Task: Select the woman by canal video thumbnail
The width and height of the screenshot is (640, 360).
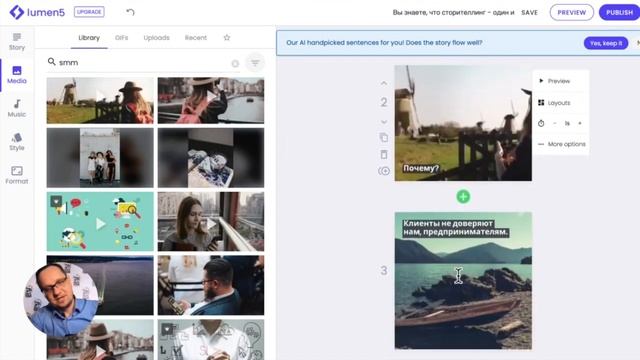Action: point(211,100)
